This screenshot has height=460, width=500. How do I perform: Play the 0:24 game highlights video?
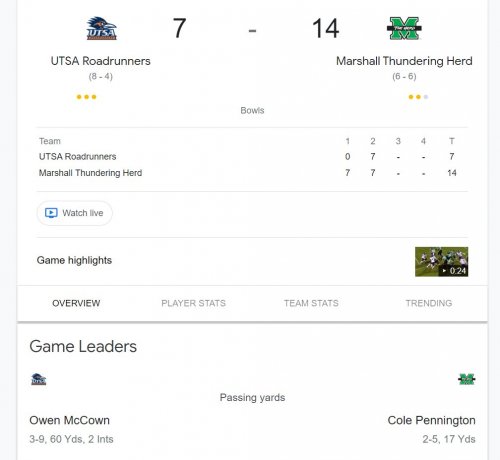[441, 262]
